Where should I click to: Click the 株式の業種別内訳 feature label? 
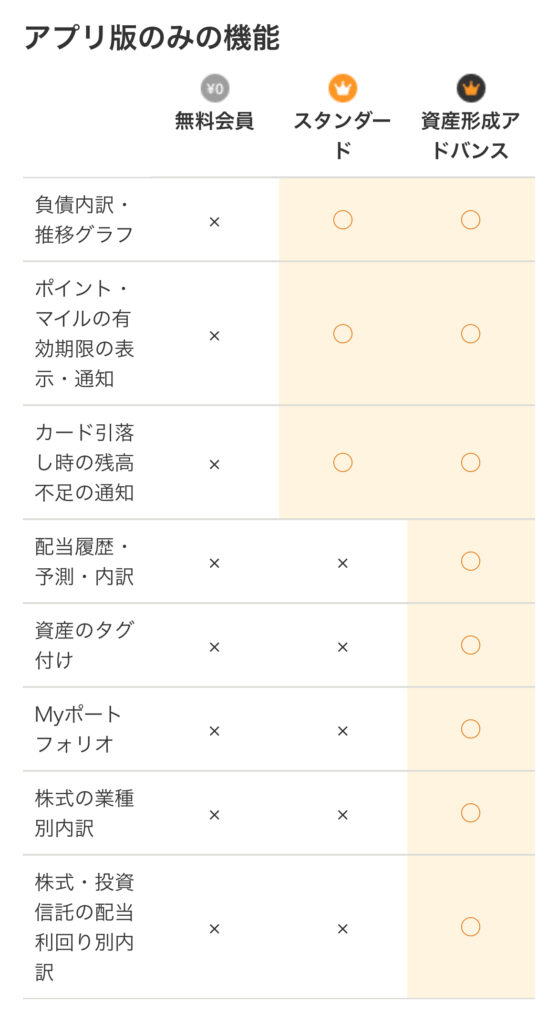click(x=84, y=813)
